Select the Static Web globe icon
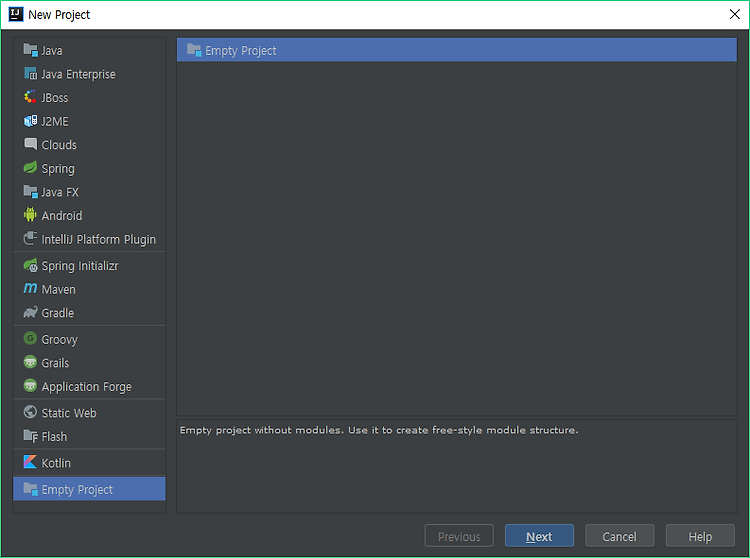The width and height of the screenshot is (750, 558). (x=31, y=412)
